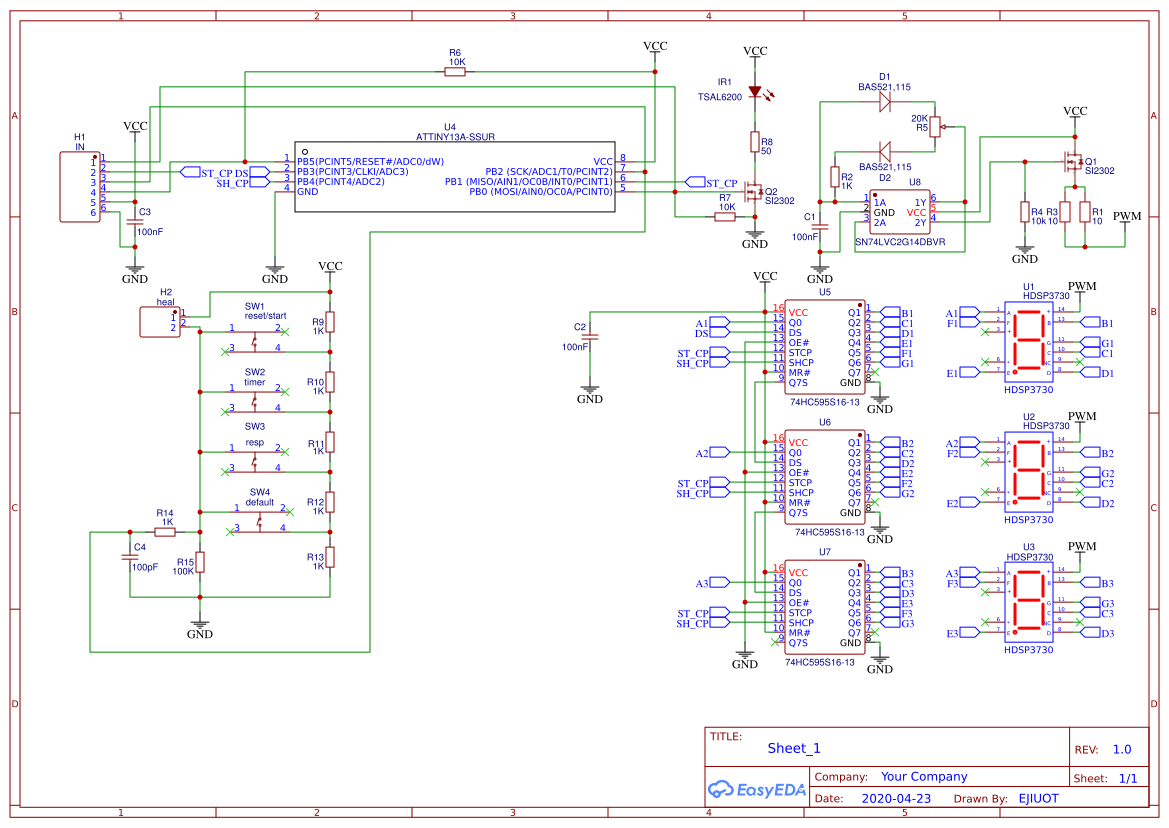Click the Drawn By entry EJIUOT
Viewport: 1169px width, 828px height.
(x=1037, y=798)
